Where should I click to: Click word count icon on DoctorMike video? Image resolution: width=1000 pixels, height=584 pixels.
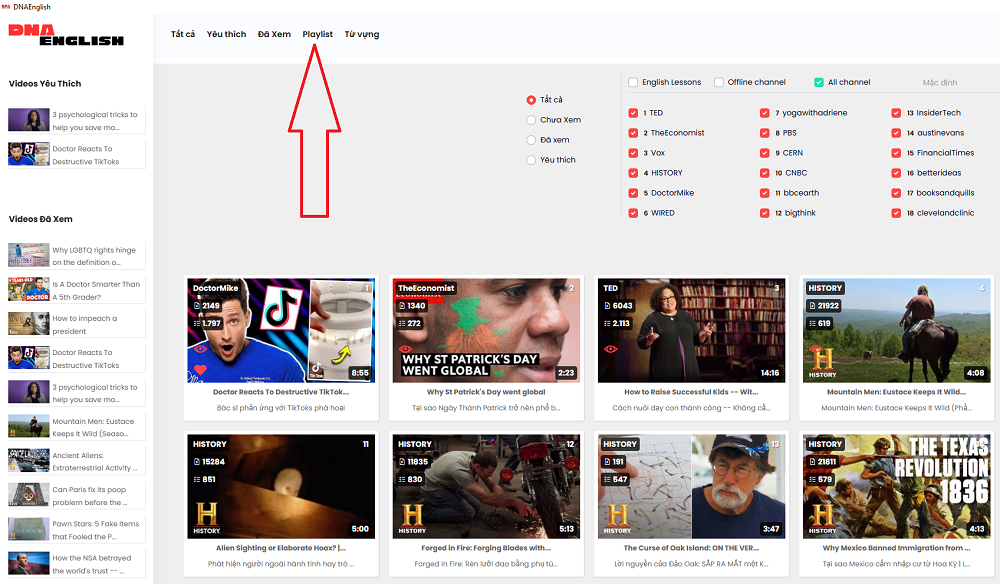click(197, 306)
